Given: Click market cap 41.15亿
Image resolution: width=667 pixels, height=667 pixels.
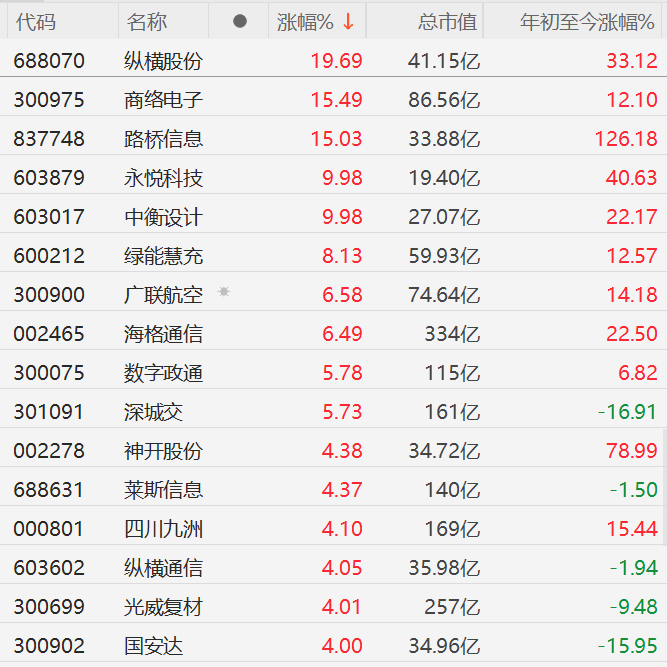Looking at the screenshot, I should pos(444,61).
